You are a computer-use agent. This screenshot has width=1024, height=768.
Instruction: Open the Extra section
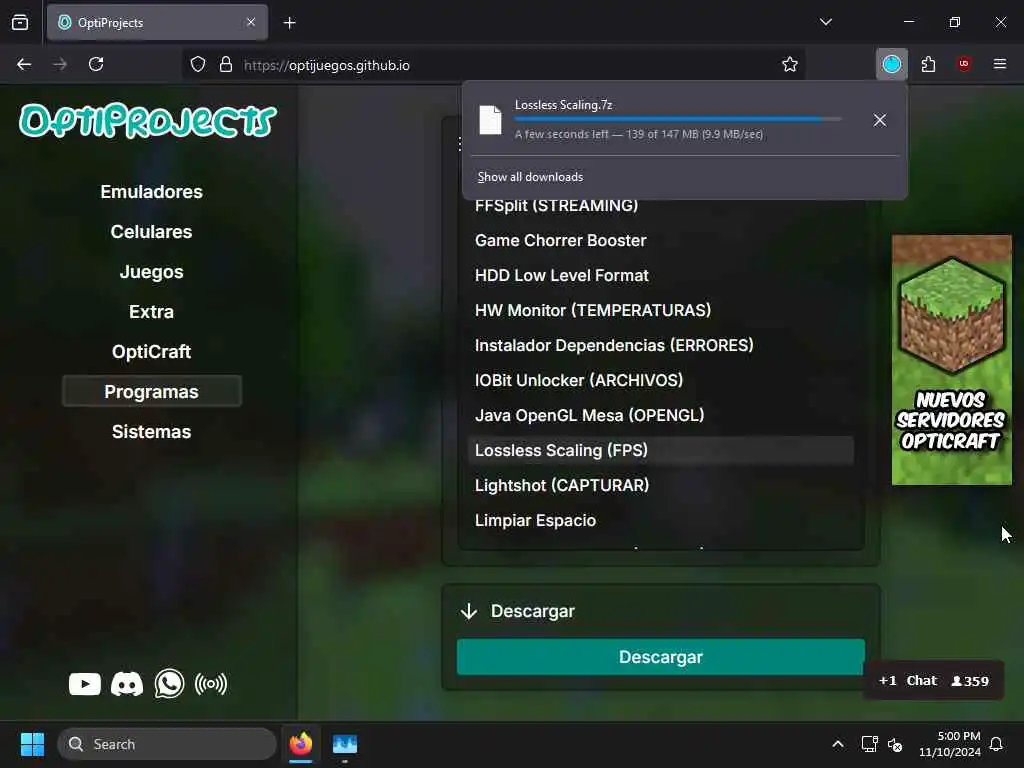click(152, 312)
